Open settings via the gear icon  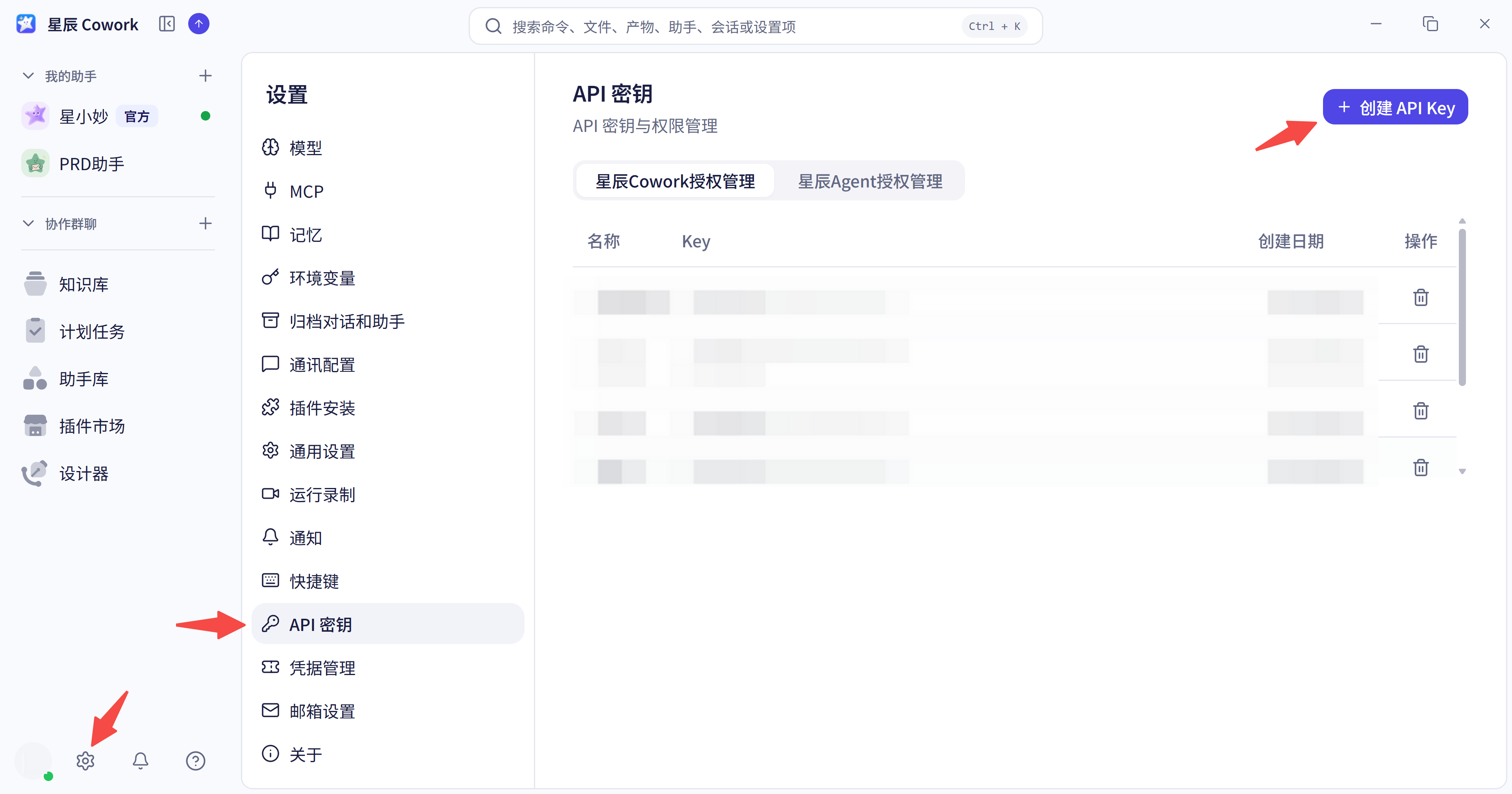(x=86, y=761)
